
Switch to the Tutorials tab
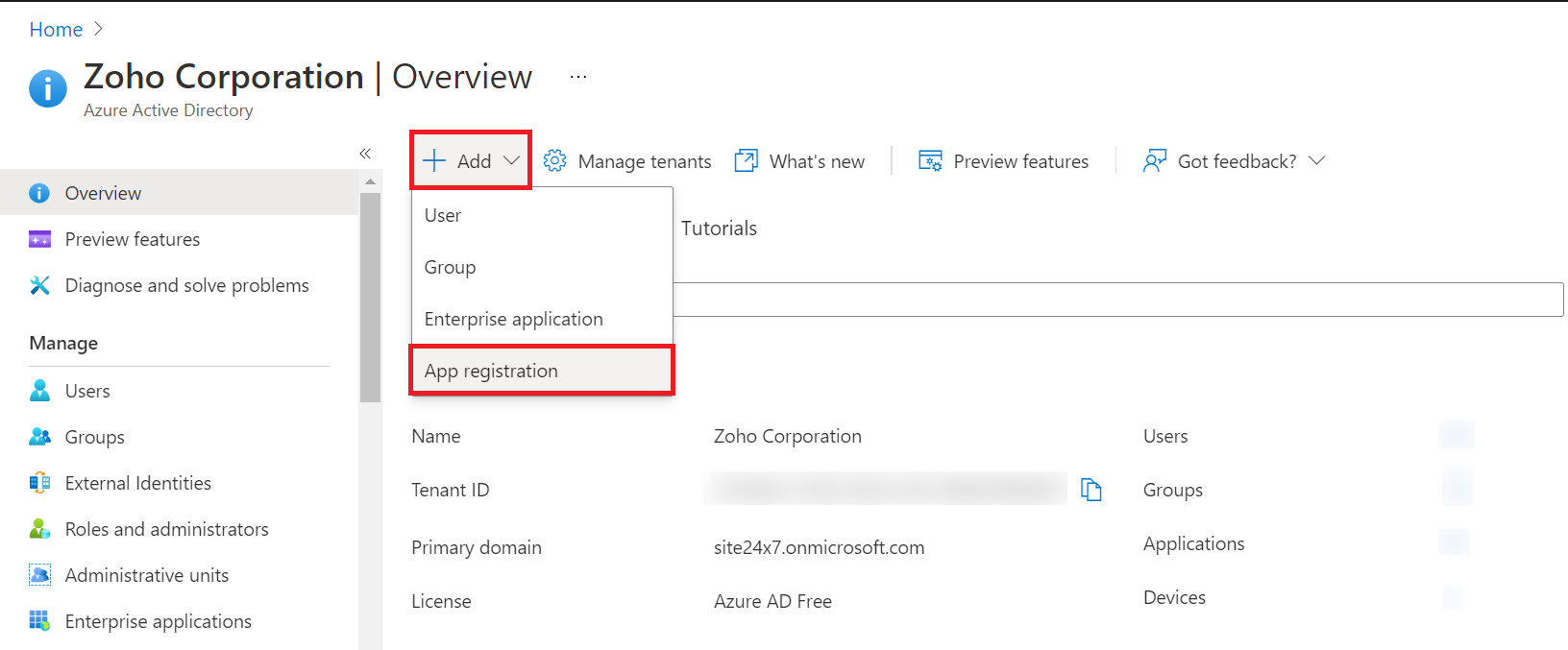pos(719,229)
